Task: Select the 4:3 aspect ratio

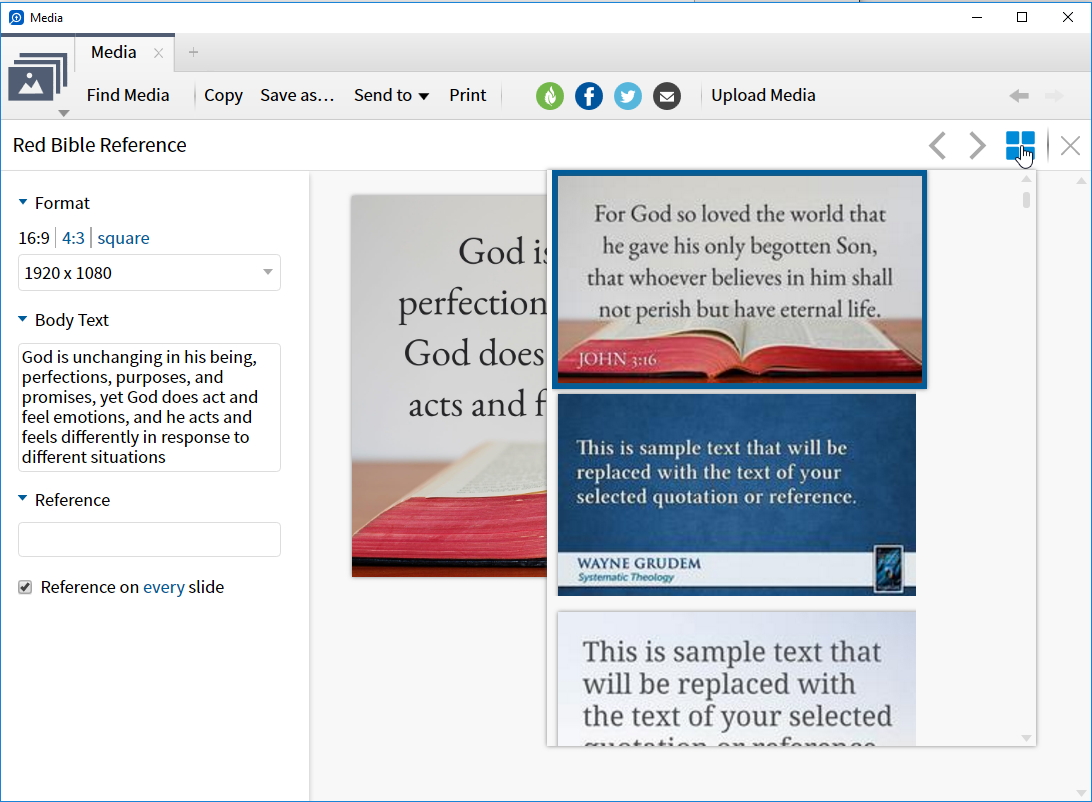Action: coord(73,238)
